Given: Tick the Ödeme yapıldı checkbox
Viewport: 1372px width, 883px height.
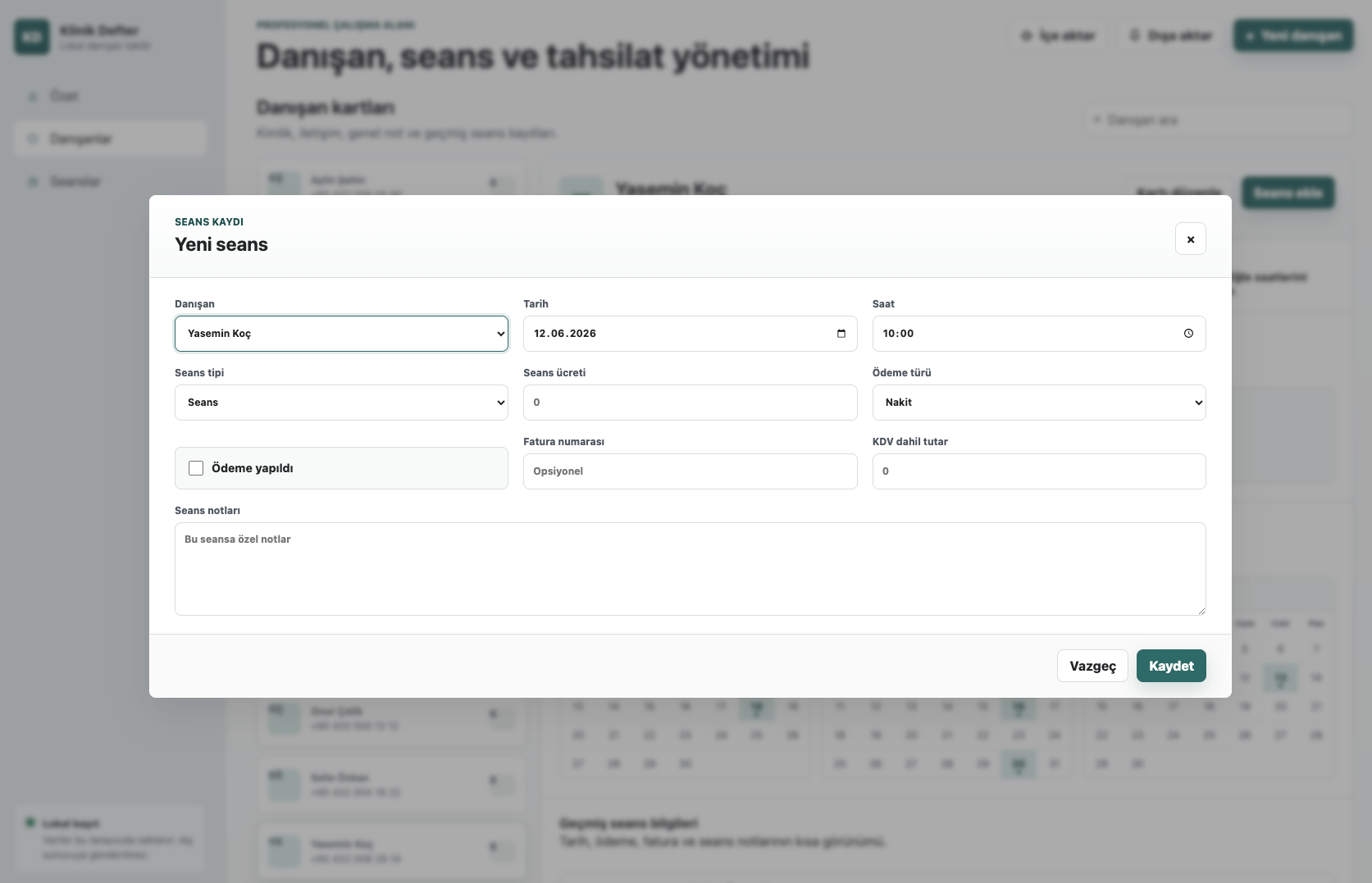Looking at the screenshot, I should click(196, 468).
